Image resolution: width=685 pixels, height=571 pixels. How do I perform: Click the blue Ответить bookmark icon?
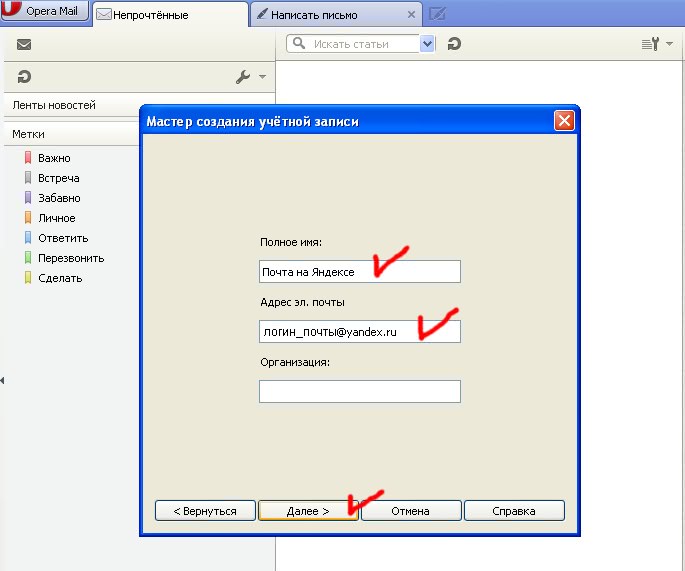pyautogui.click(x=28, y=238)
